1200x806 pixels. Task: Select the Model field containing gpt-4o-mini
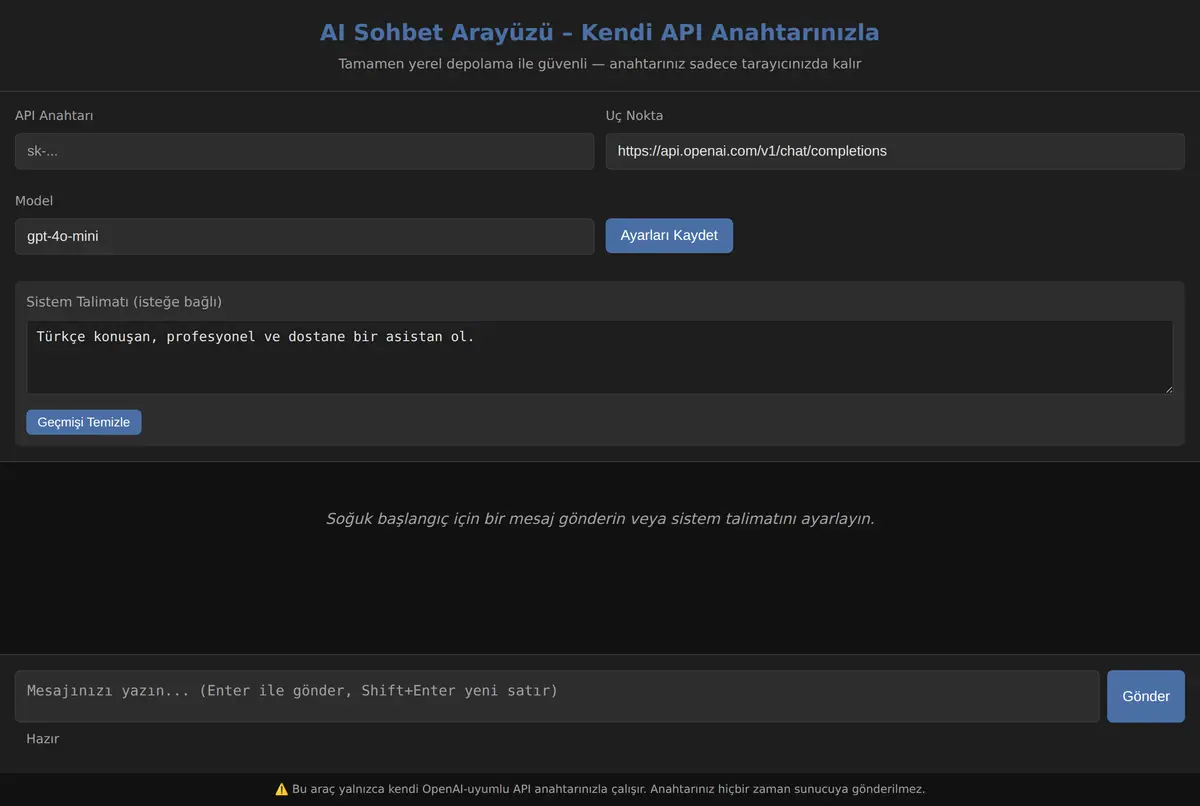tap(304, 236)
